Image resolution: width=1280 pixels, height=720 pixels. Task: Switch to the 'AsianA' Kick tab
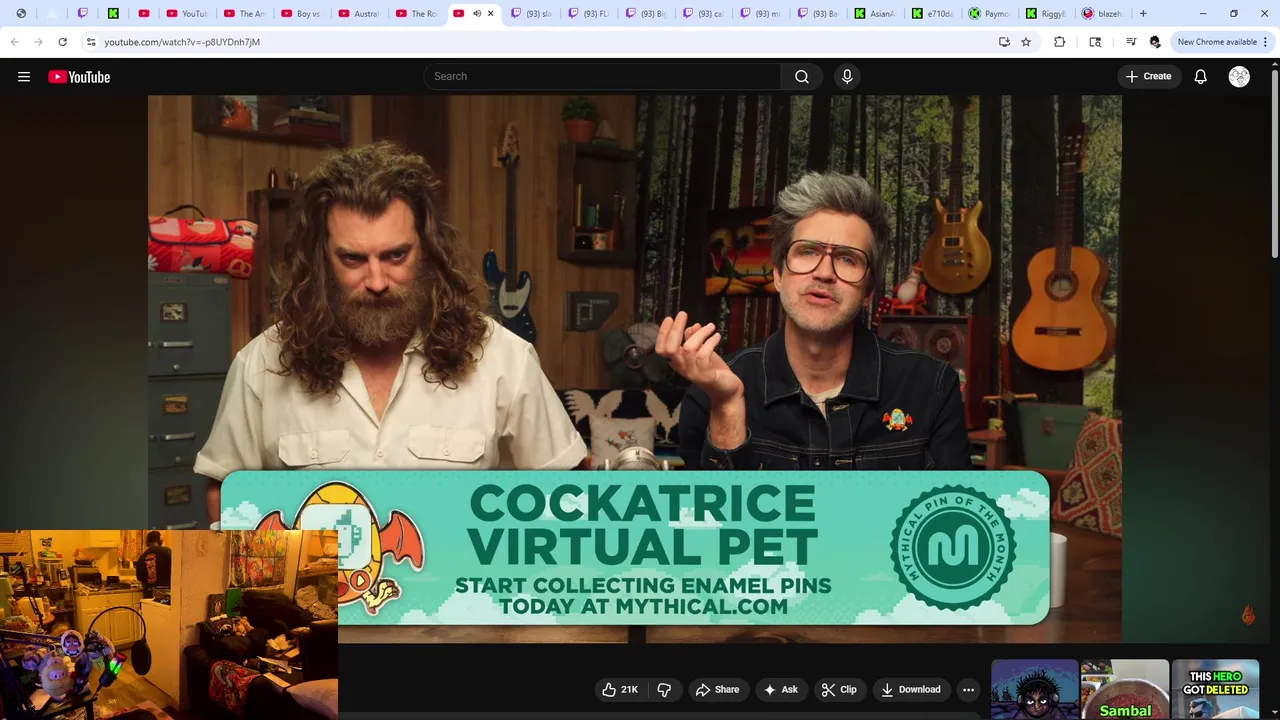coord(877,14)
